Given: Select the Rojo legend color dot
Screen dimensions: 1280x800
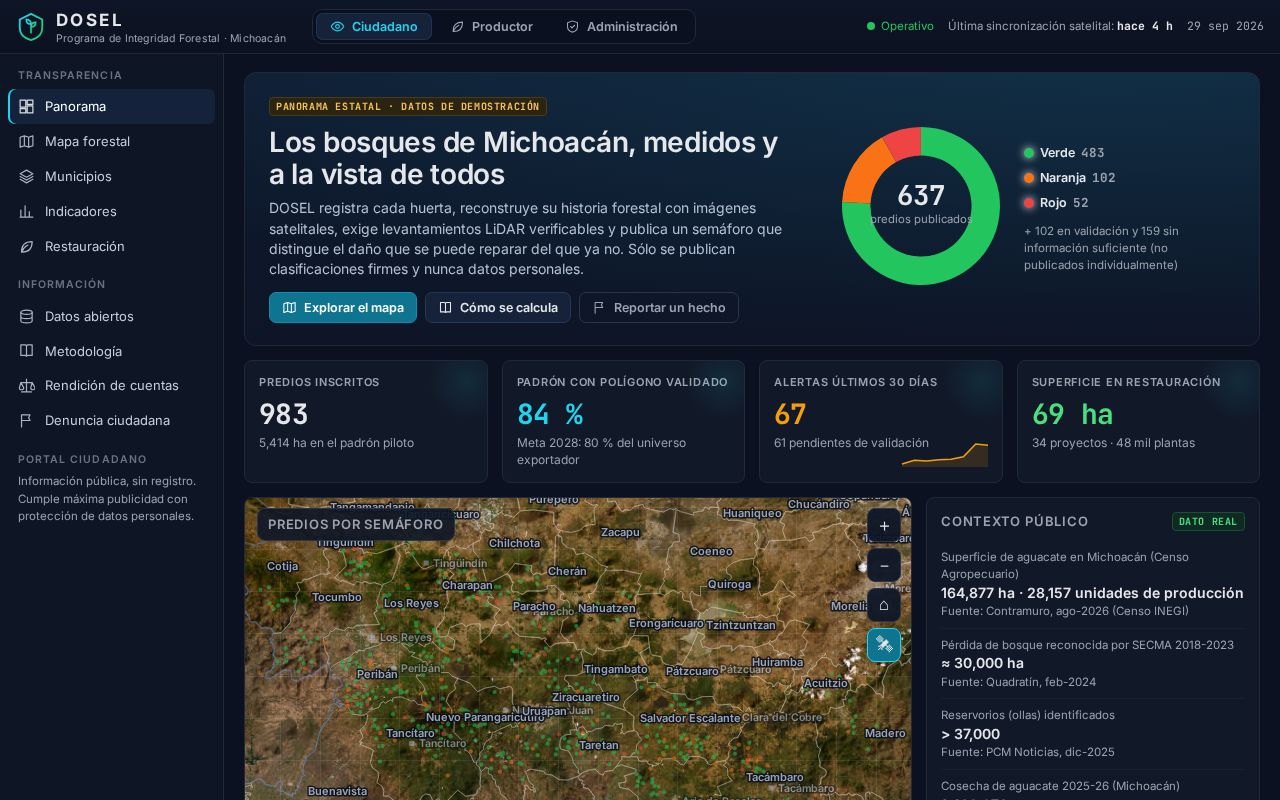Looking at the screenshot, I should click(x=1029, y=203).
